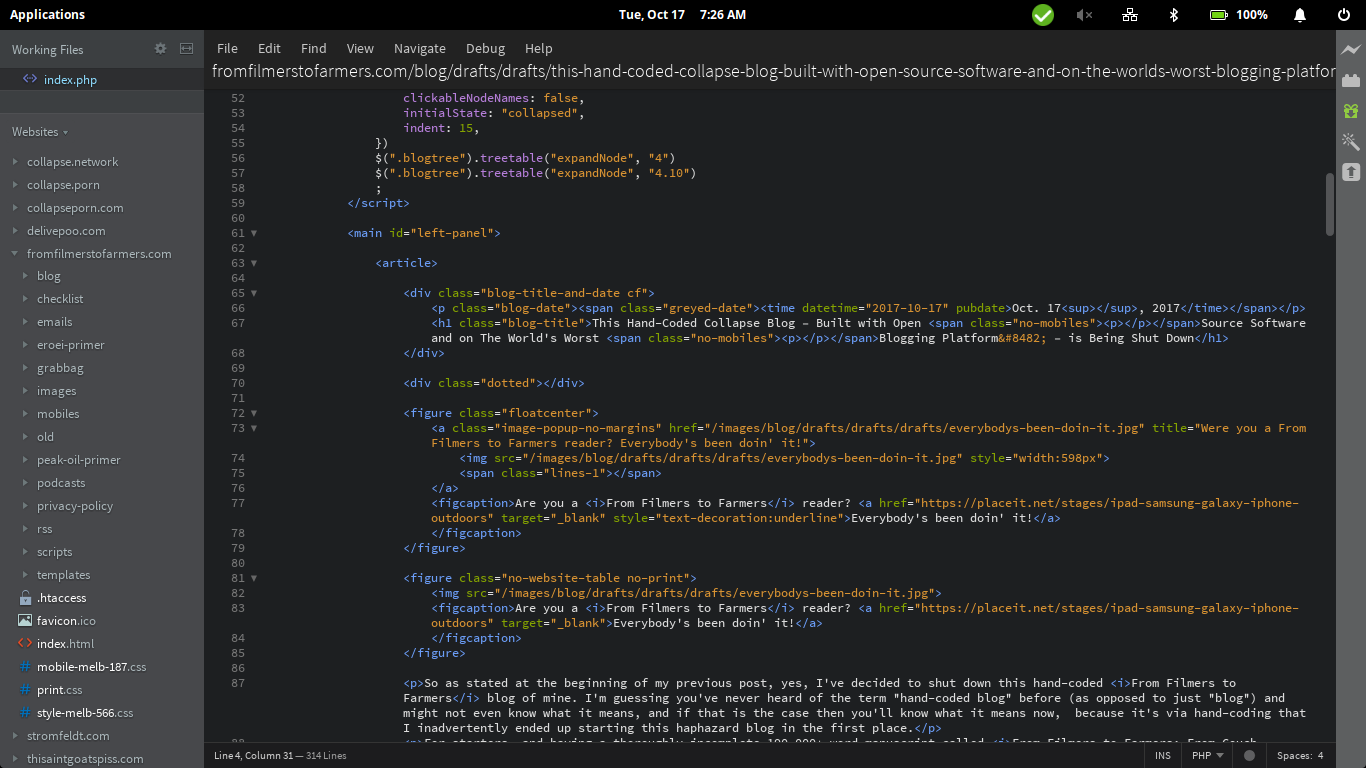Open style-melb-566.css in the file tree
1366x768 pixels.
(85, 713)
